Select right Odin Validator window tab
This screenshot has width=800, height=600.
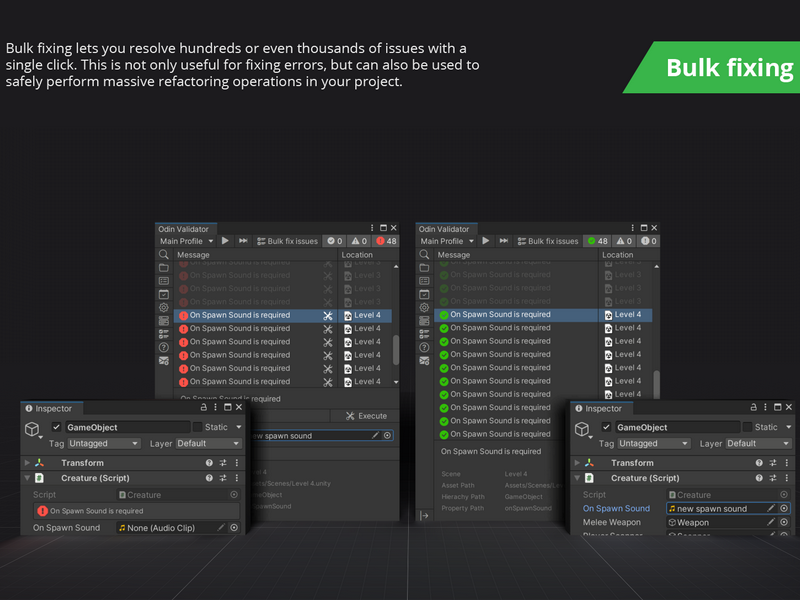446,229
